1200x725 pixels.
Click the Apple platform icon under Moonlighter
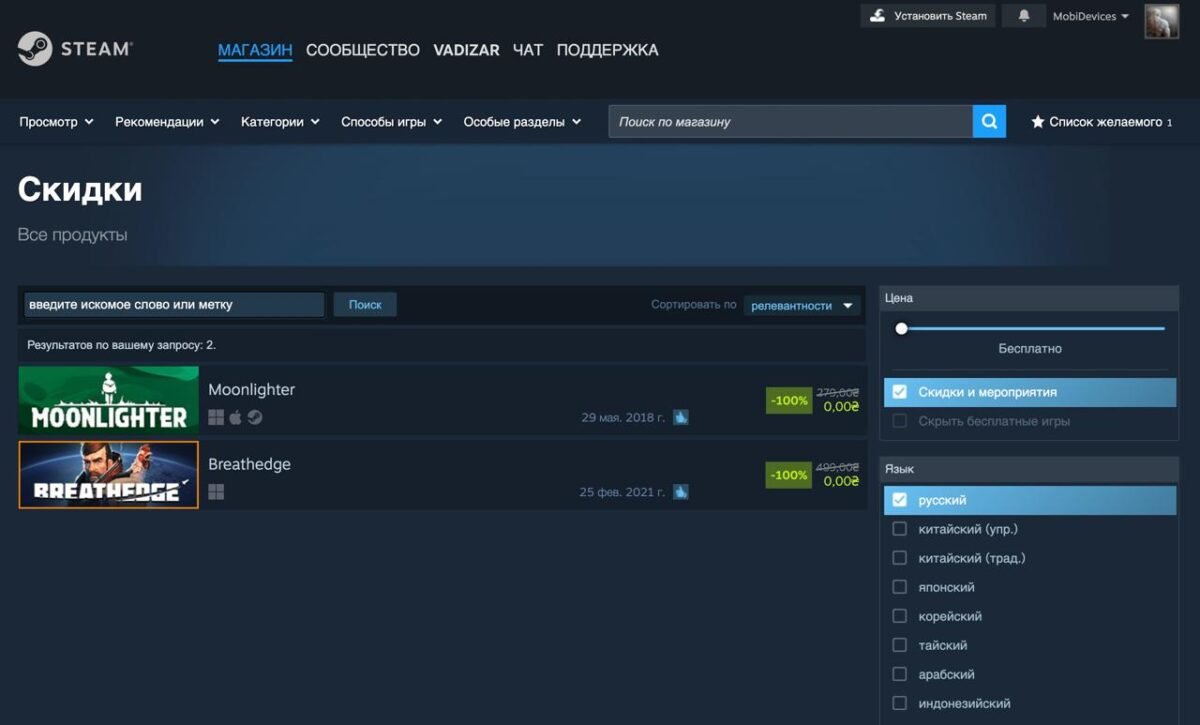click(x=236, y=417)
